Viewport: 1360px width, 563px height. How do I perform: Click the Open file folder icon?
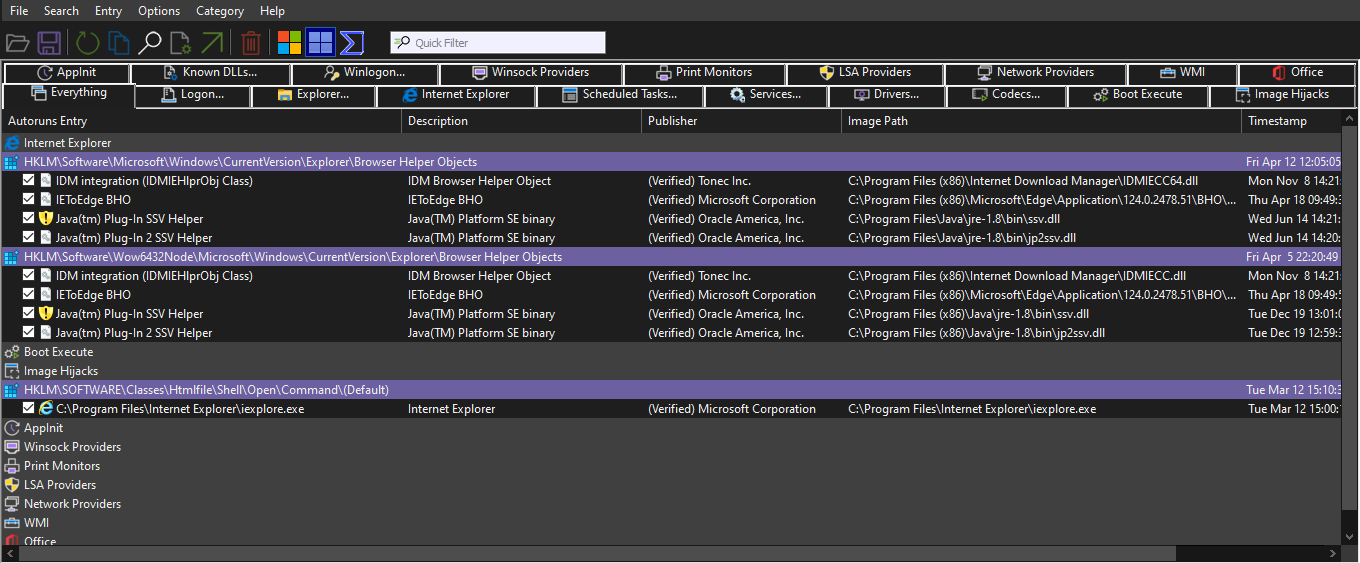(17, 43)
